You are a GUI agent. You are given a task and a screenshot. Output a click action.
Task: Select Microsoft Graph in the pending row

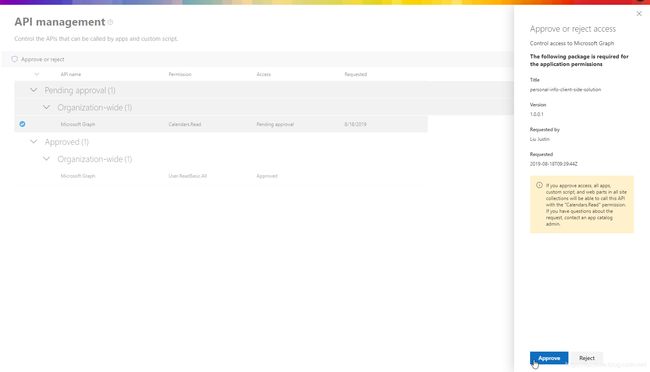tap(78, 124)
